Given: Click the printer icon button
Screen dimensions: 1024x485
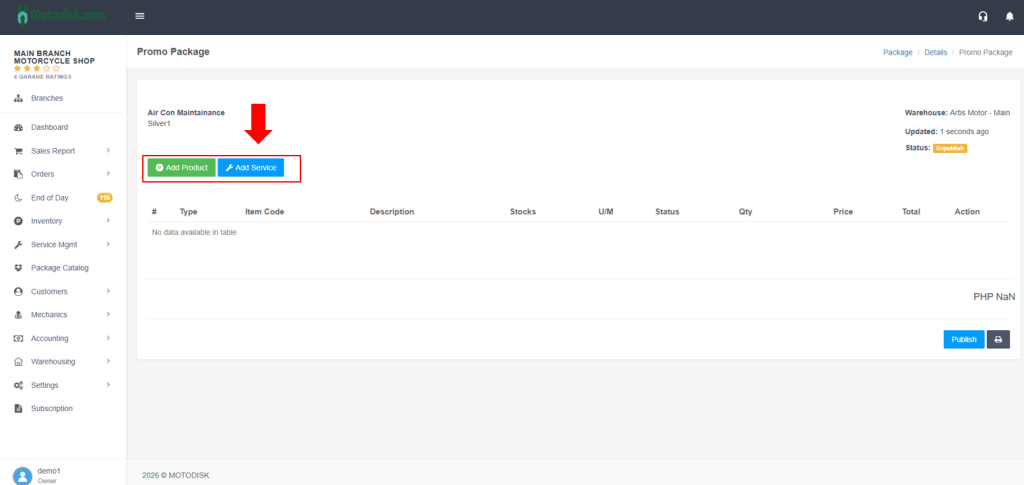Looking at the screenshot, I should point(998,339).
